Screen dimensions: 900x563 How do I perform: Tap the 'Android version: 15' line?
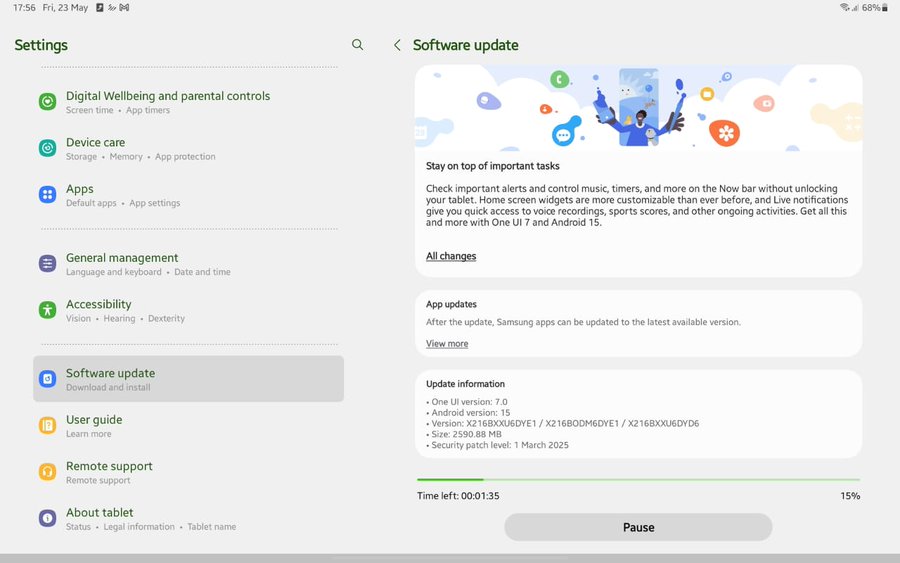[x=468, y=413]
